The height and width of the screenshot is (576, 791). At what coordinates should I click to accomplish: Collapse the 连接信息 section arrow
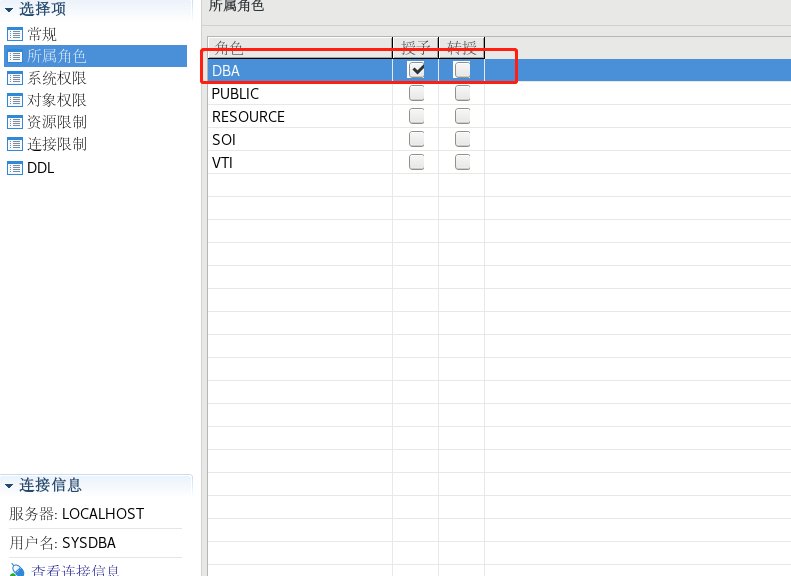click(x=9, y=486)
